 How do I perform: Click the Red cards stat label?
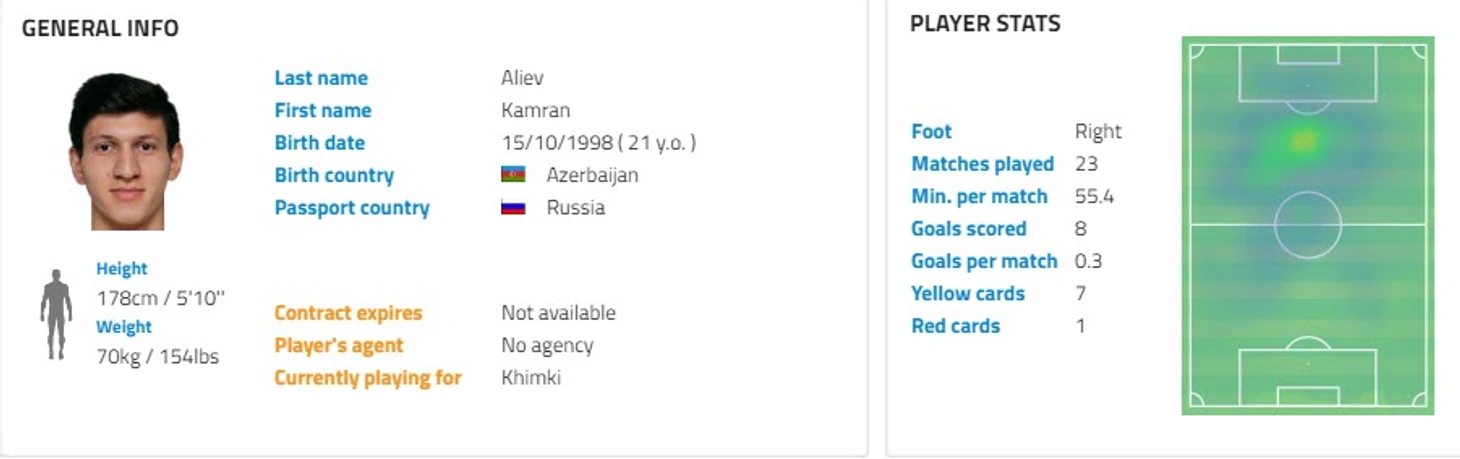point(956,326)
